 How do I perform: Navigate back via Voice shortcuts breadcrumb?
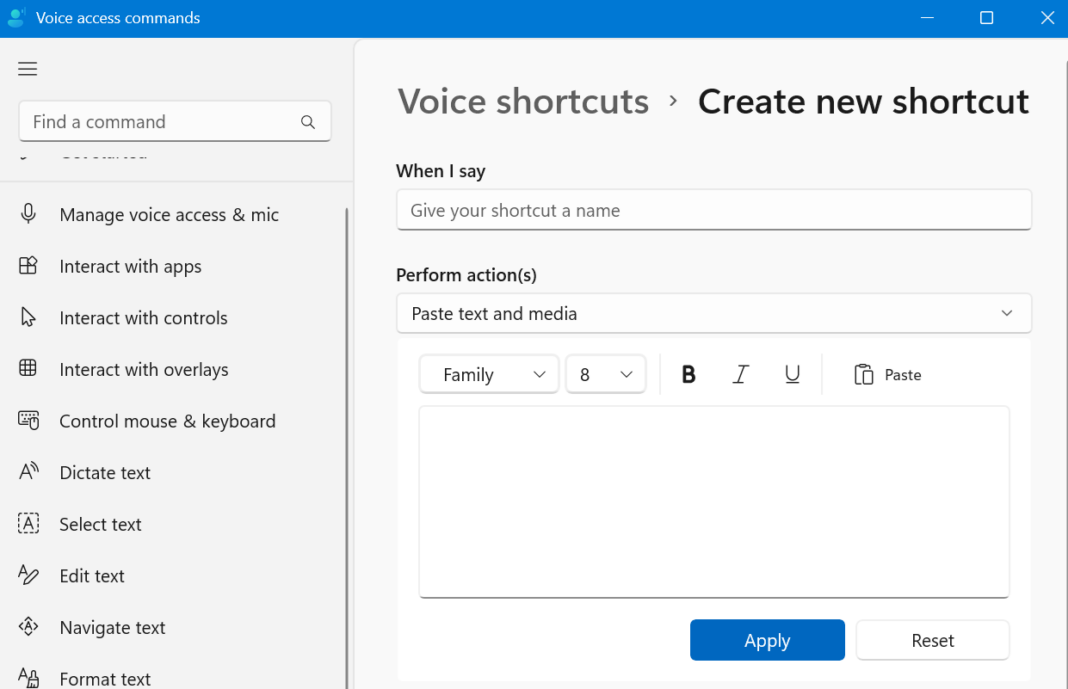(523, 101)
